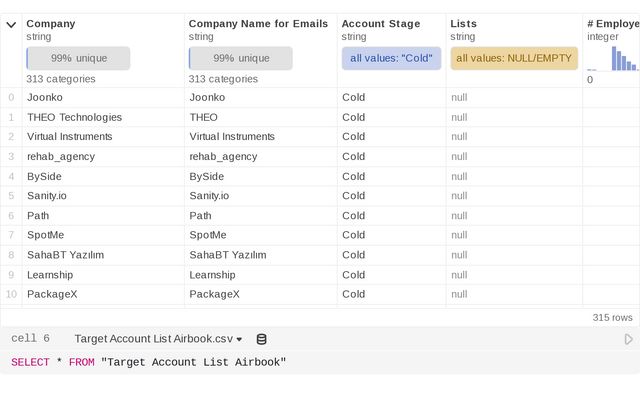This screenshot has height=400, width=640.
Task: Click the 99% unique bar under Company Name for Emails
Action: click(x=241, y=58)
